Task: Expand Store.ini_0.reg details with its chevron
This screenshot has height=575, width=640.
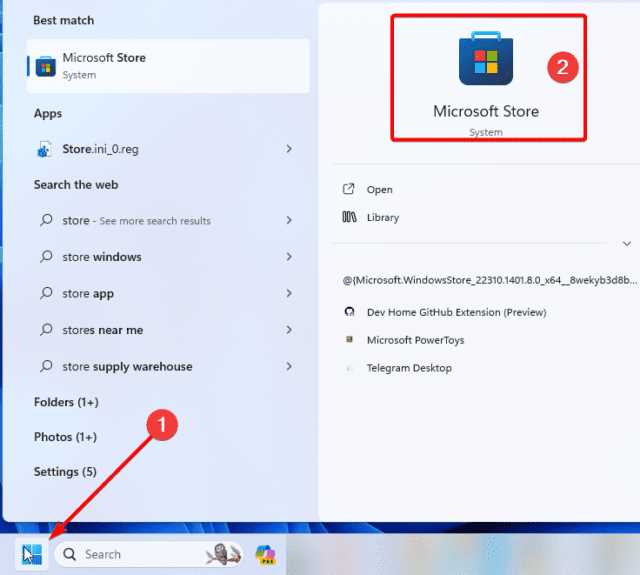Action: pyautogui.click(x=289, y=149)
